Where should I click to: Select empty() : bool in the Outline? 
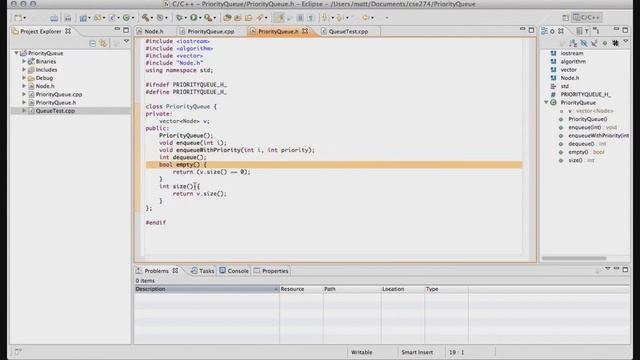[586, 152]
